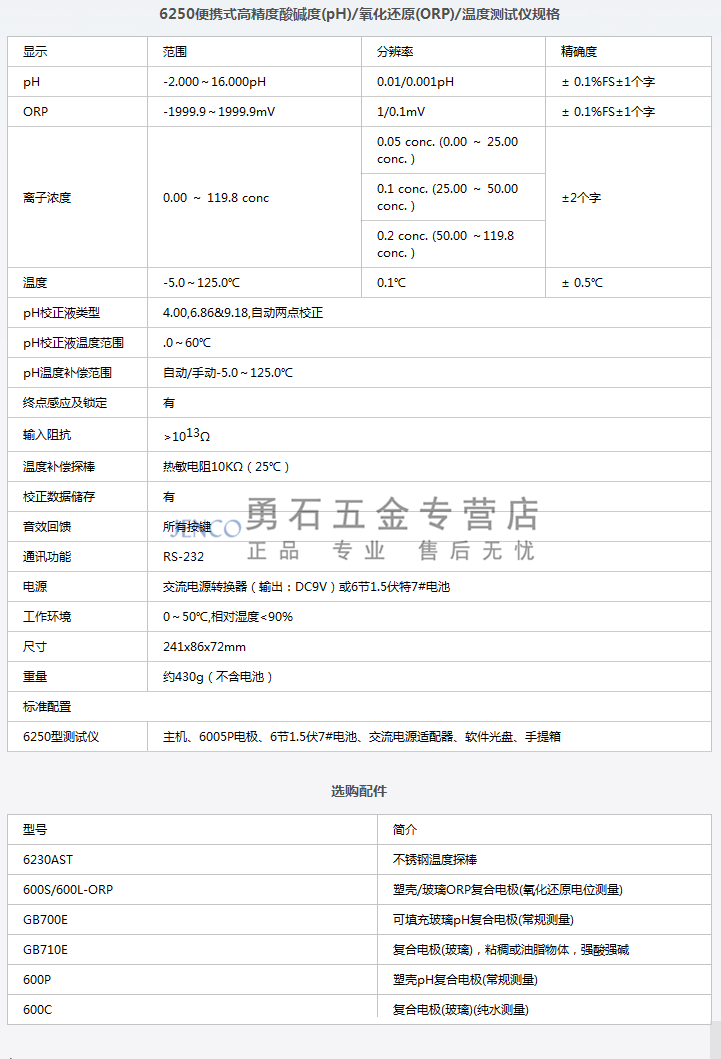Click the model '600S/600L-ORP'

[x=68, y=890]
